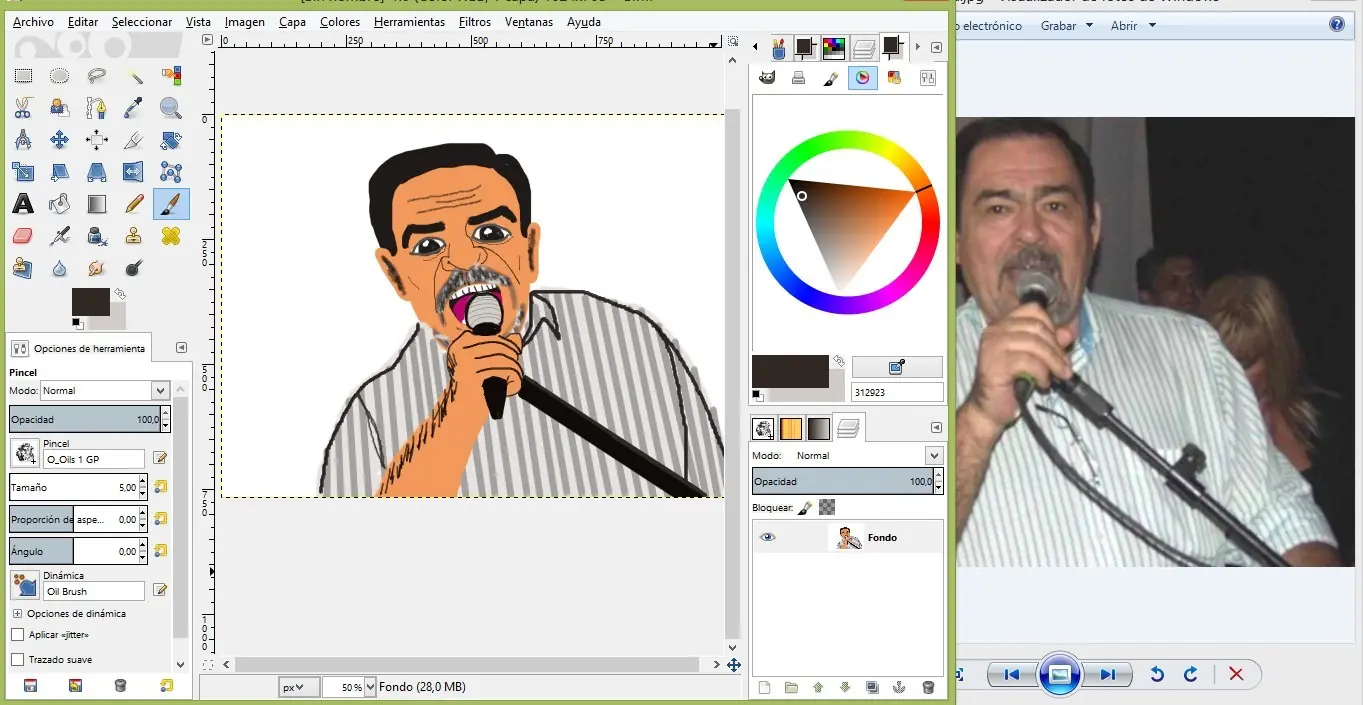Expand Opciones de dinámica section
1363x705 pixels.
[x=17, y=613]
